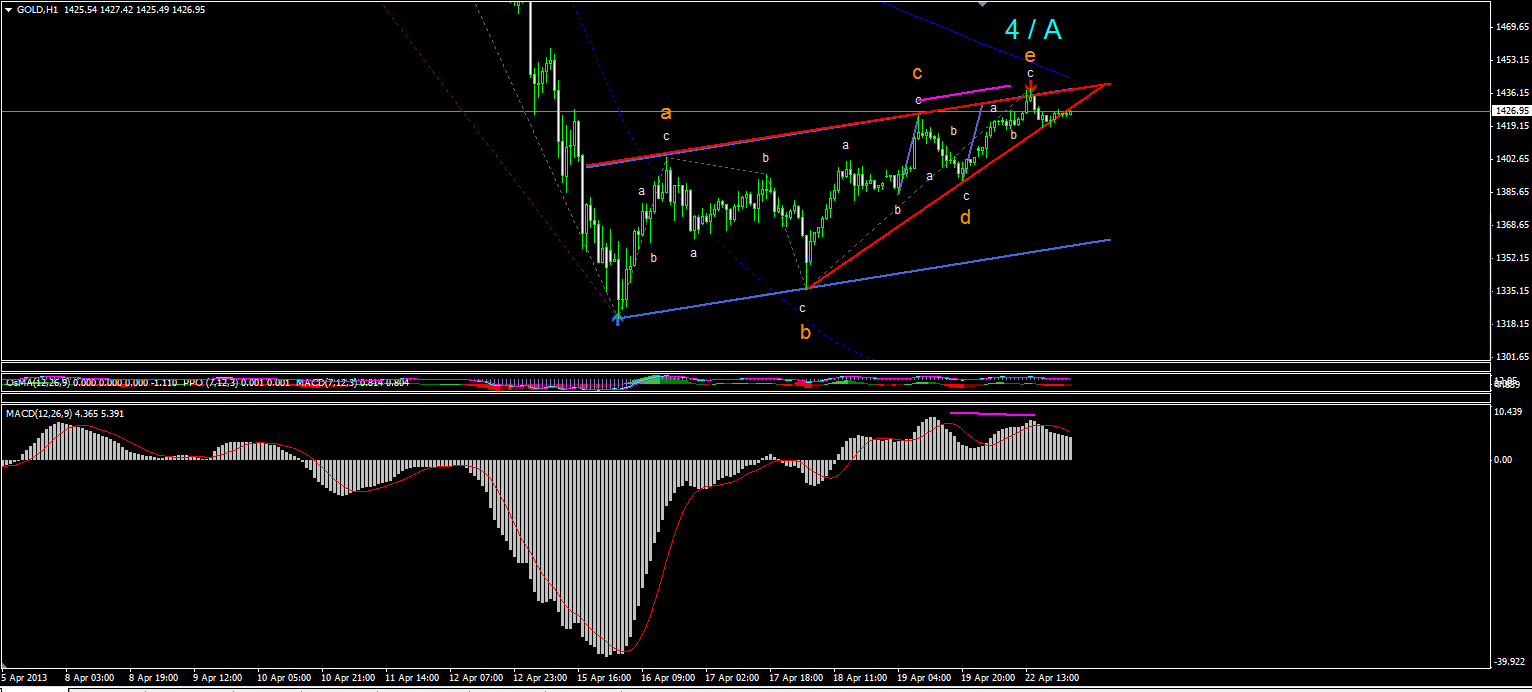This screenshot has height=692, width=1532.
Task: Click the 1453.15 price axis label
Action: click(x=1511, y=60)
